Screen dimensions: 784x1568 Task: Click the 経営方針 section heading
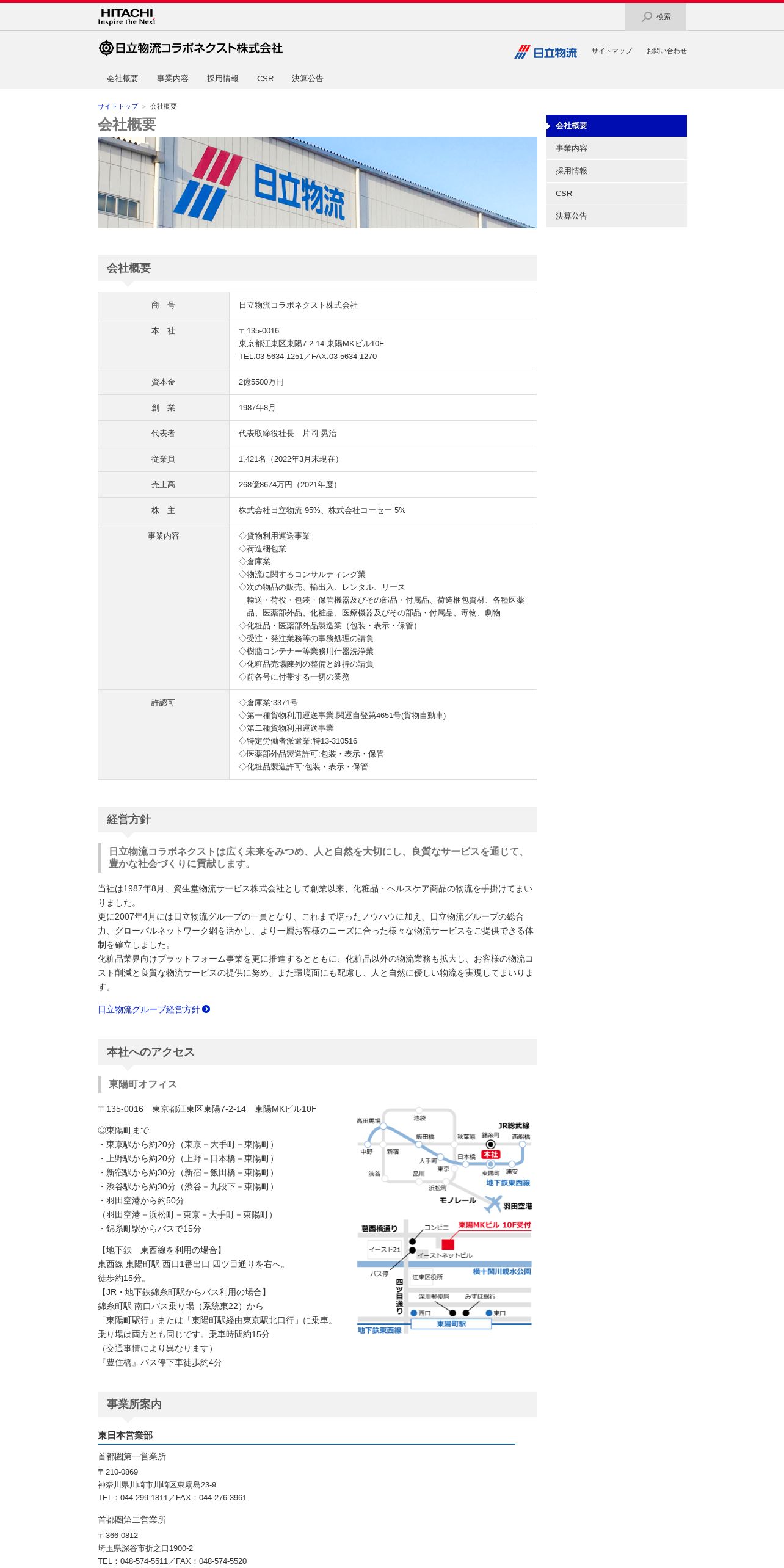click(129, 819)
